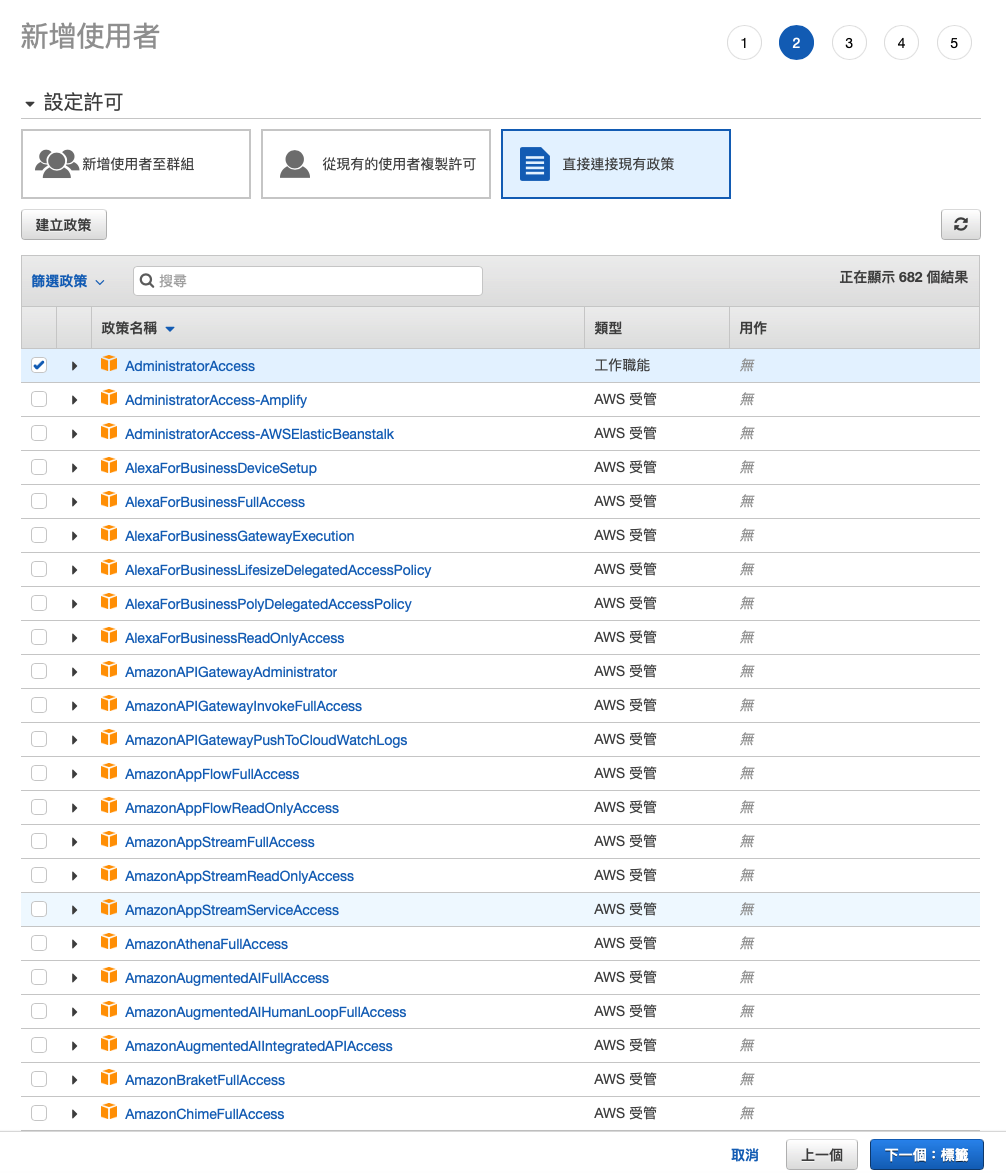Check the AdministratorAccess-Amplify checkbox

(39, 399)
